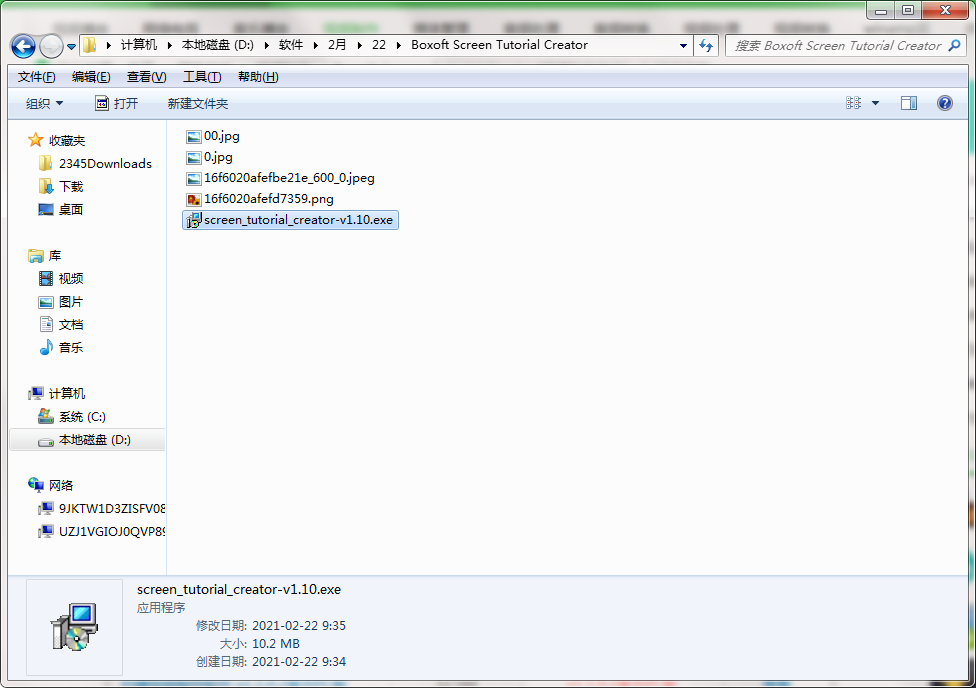The height and width of the screenshot is (688, 976).
Task: Open the 编辑(E) menu
Action: pos(91,77)
